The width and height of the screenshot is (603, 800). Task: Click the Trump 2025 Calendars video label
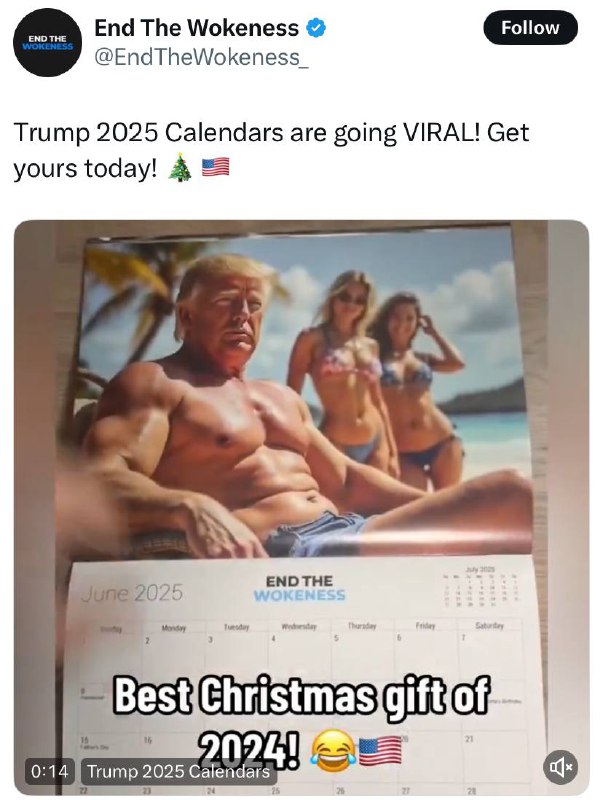[179, 771]
